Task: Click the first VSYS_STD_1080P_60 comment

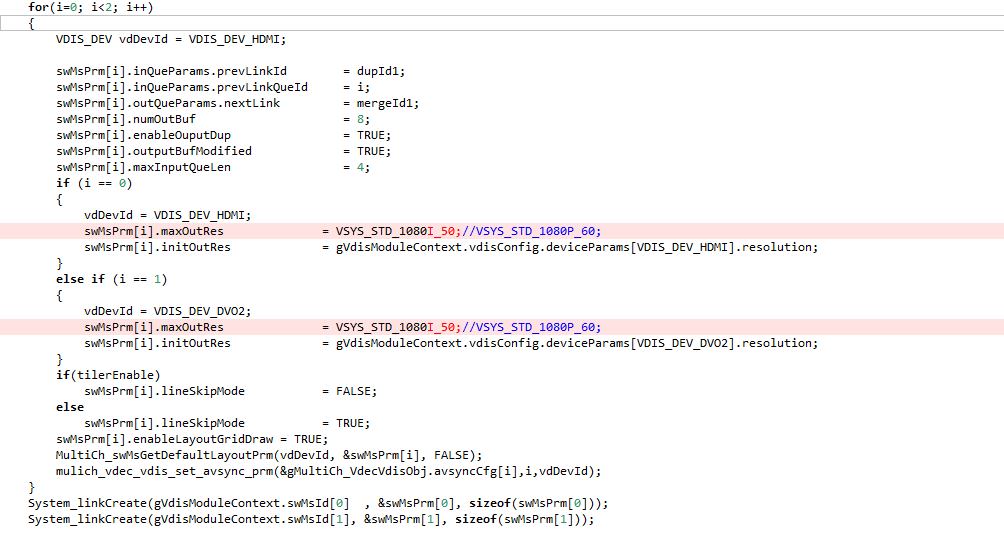Action: (x=531, y=231)
